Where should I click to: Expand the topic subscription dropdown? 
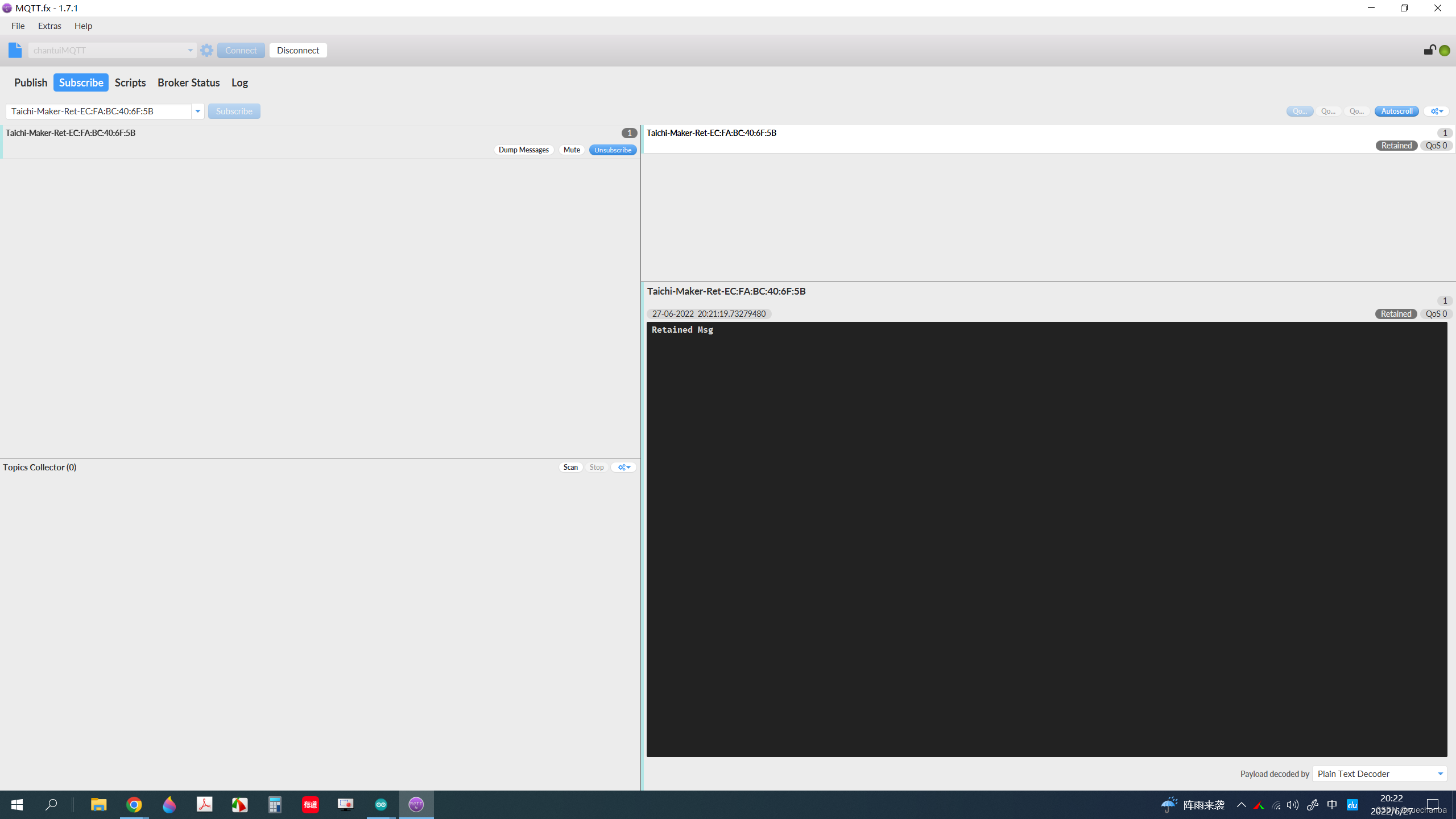[197, 110]
